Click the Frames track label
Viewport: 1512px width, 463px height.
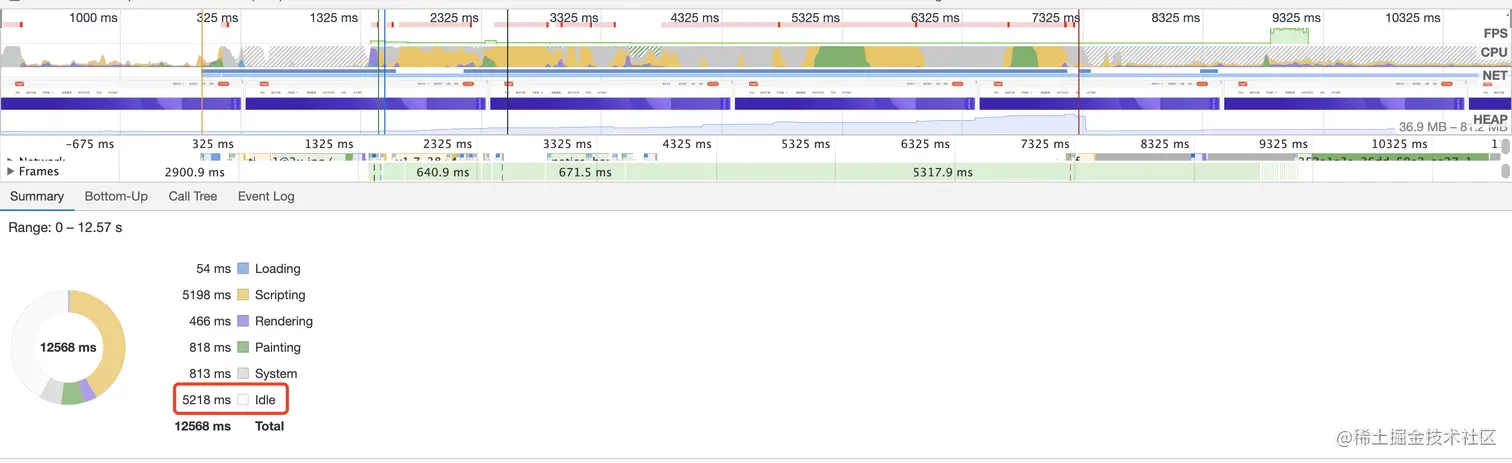click(39, 172)
